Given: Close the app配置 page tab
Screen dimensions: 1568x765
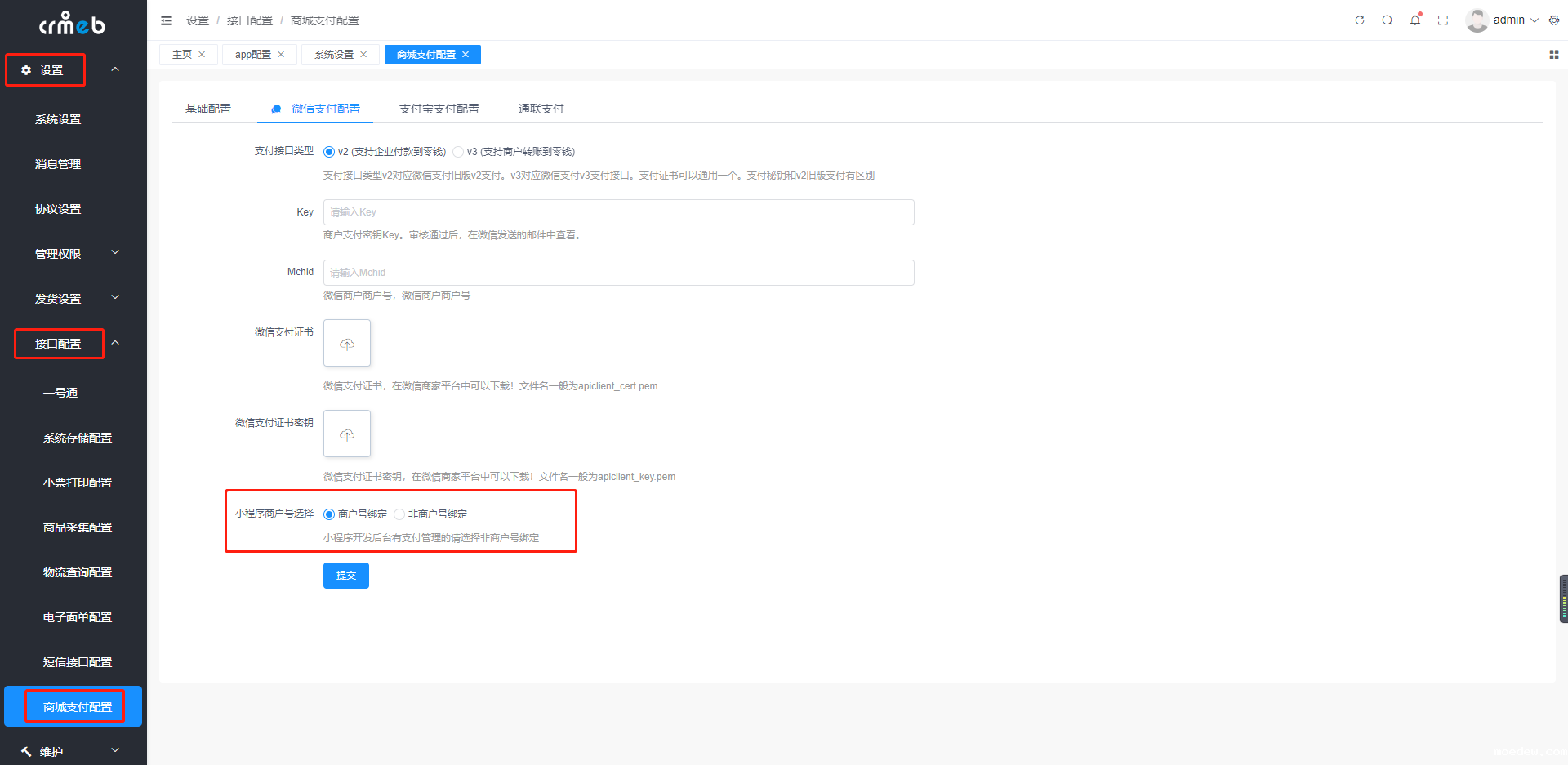Looking at the screenshot, I should pyautogui.click(x=282, y=55).
